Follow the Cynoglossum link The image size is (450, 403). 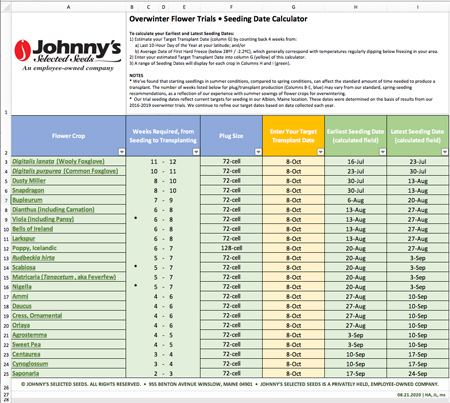click(30, 364)
